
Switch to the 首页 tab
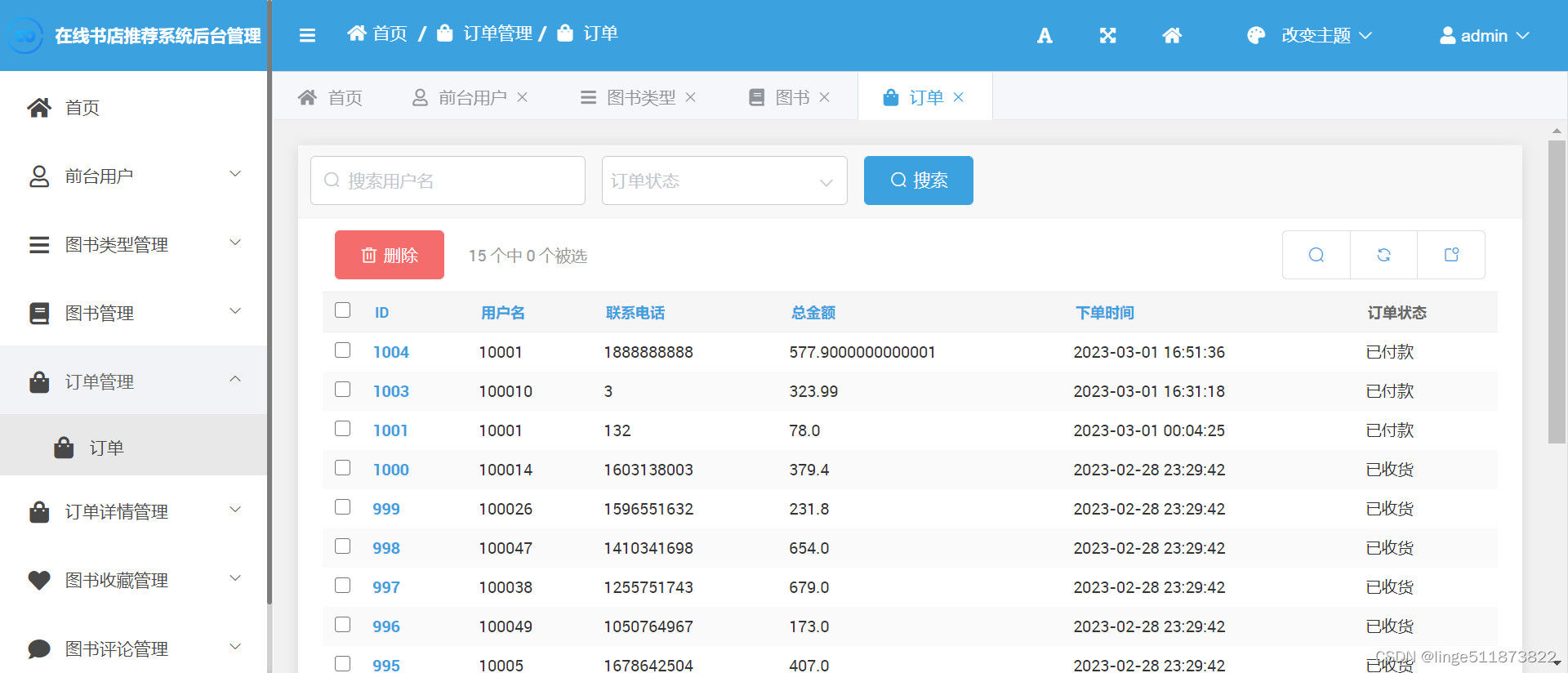point(330,97)
